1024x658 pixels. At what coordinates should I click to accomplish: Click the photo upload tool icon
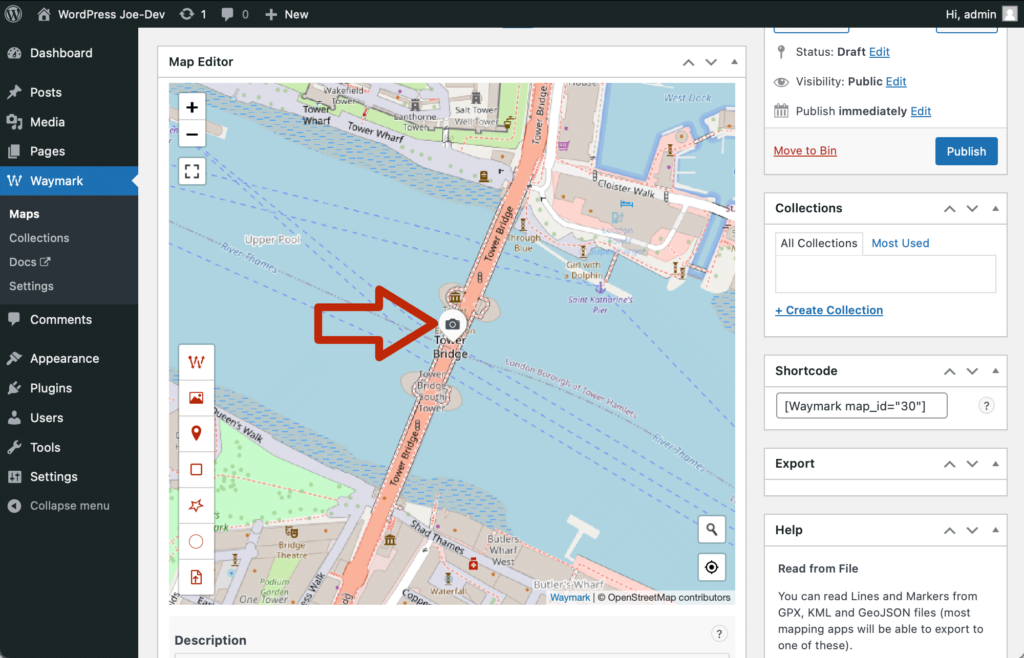point(196,397)
